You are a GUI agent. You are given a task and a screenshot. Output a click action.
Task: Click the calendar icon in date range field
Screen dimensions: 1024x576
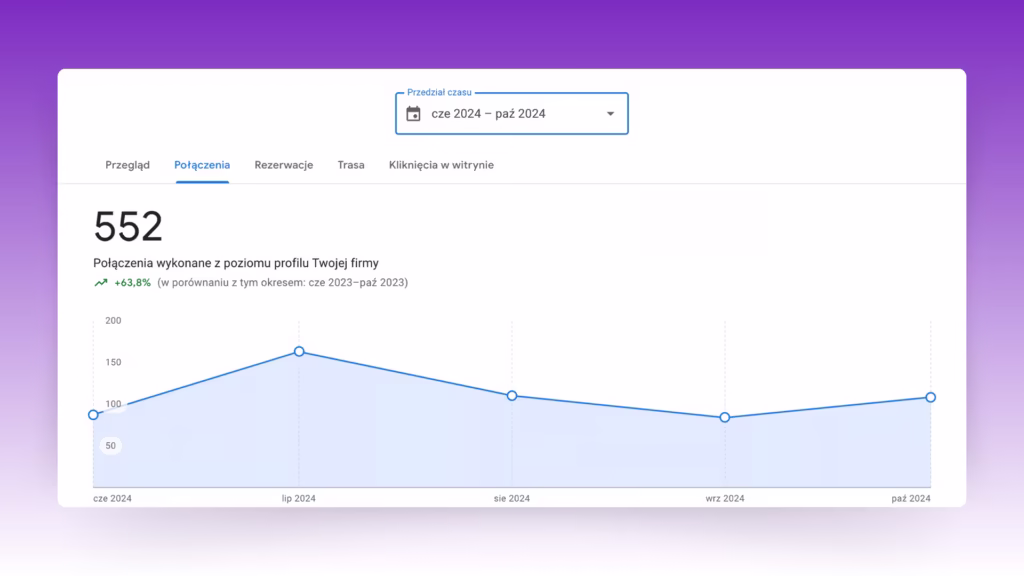413,114
